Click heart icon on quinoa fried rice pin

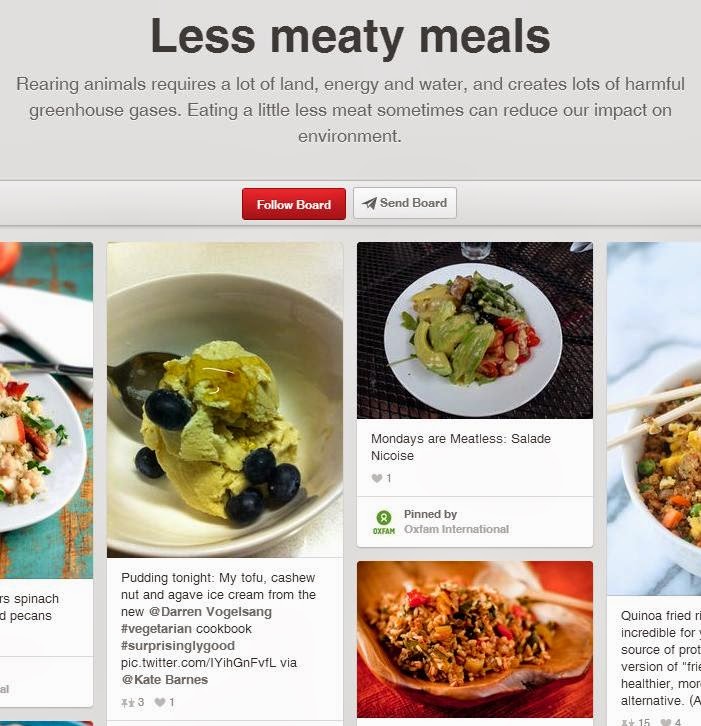click(x=666, y=722)
